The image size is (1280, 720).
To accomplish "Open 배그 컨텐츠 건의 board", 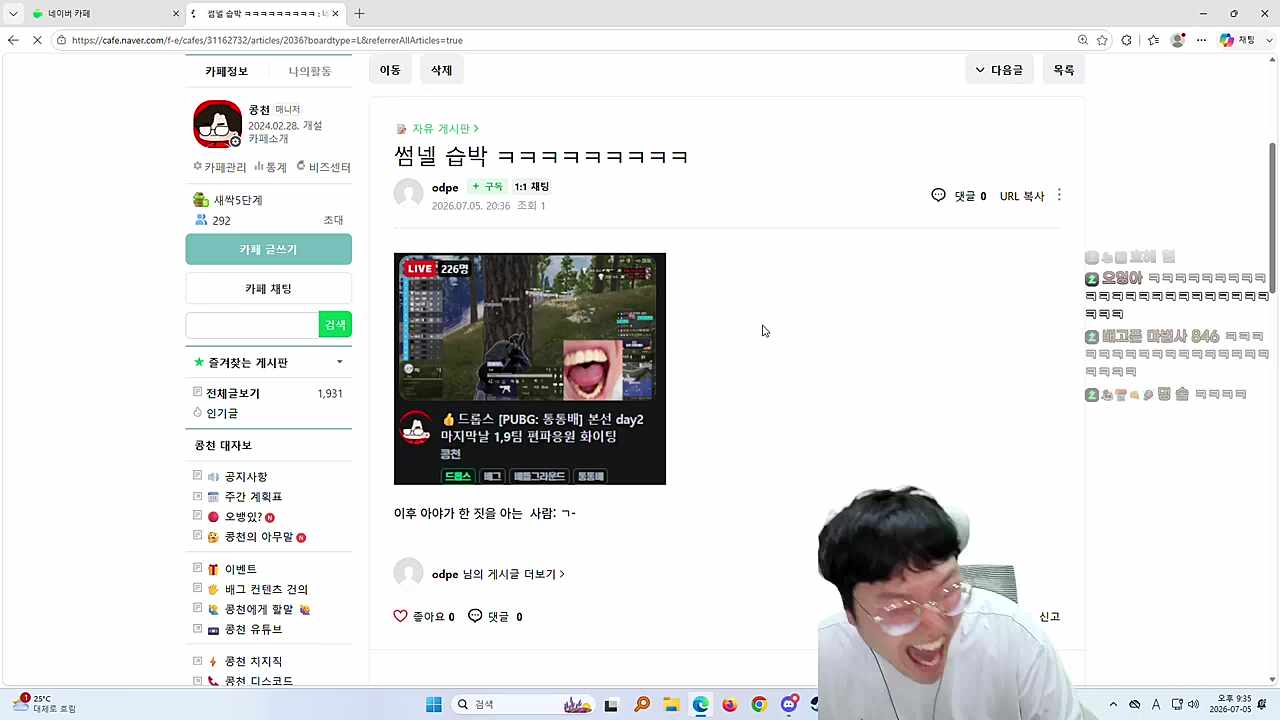I will click(x=266, y=589).
